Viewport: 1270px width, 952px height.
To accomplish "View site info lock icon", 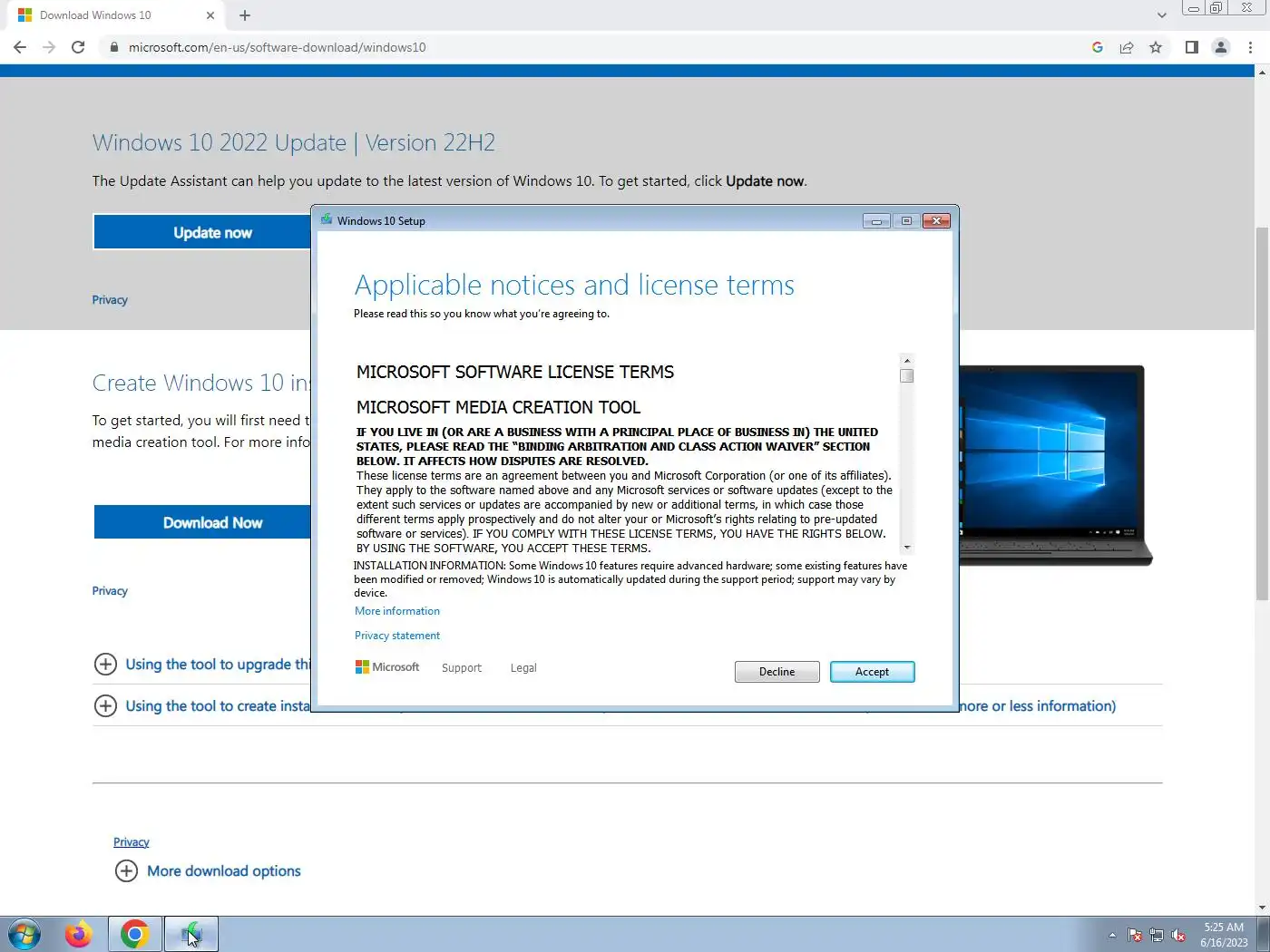I will 113,47.
